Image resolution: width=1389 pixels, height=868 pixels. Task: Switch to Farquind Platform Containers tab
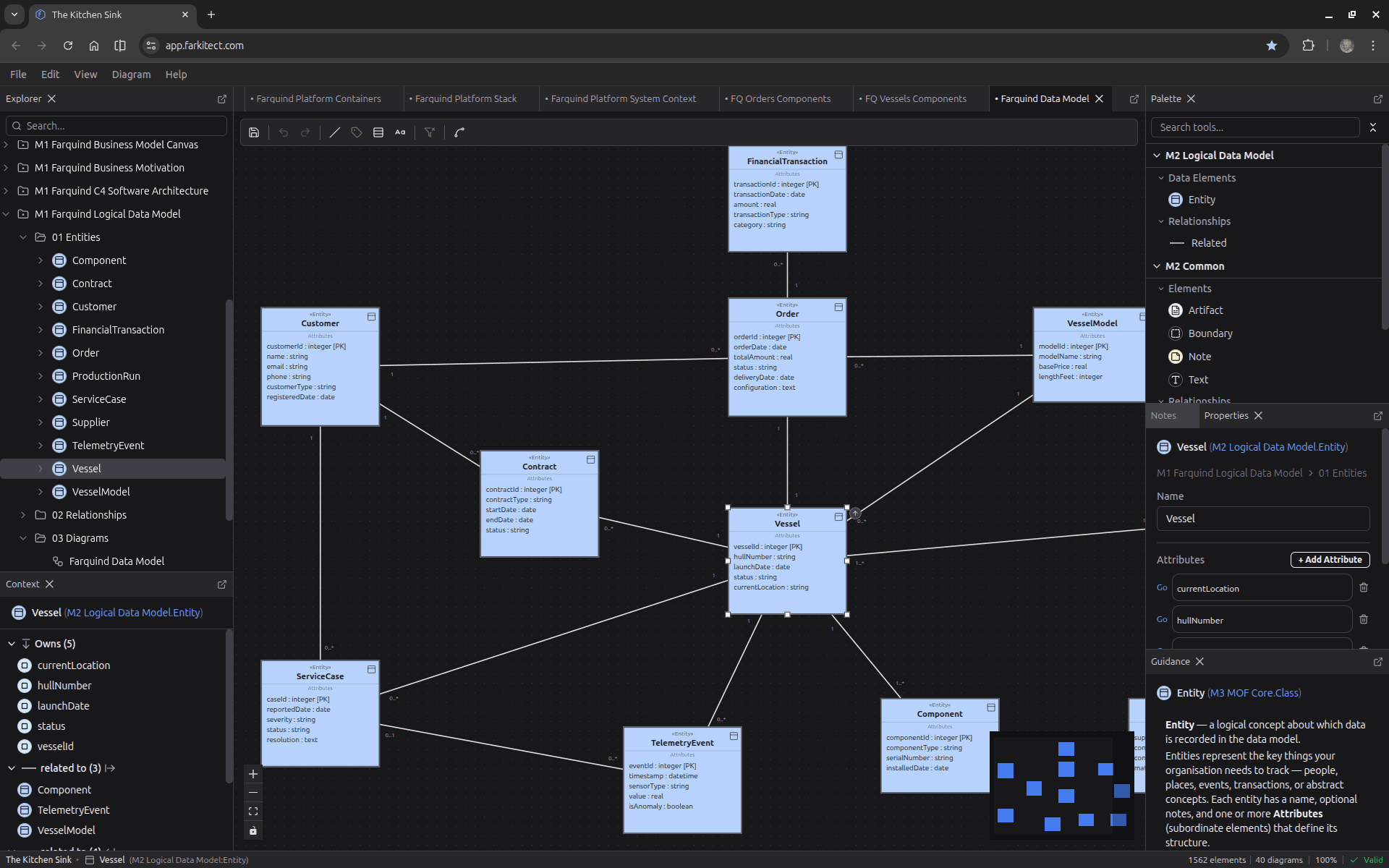(x=318, y=99)
